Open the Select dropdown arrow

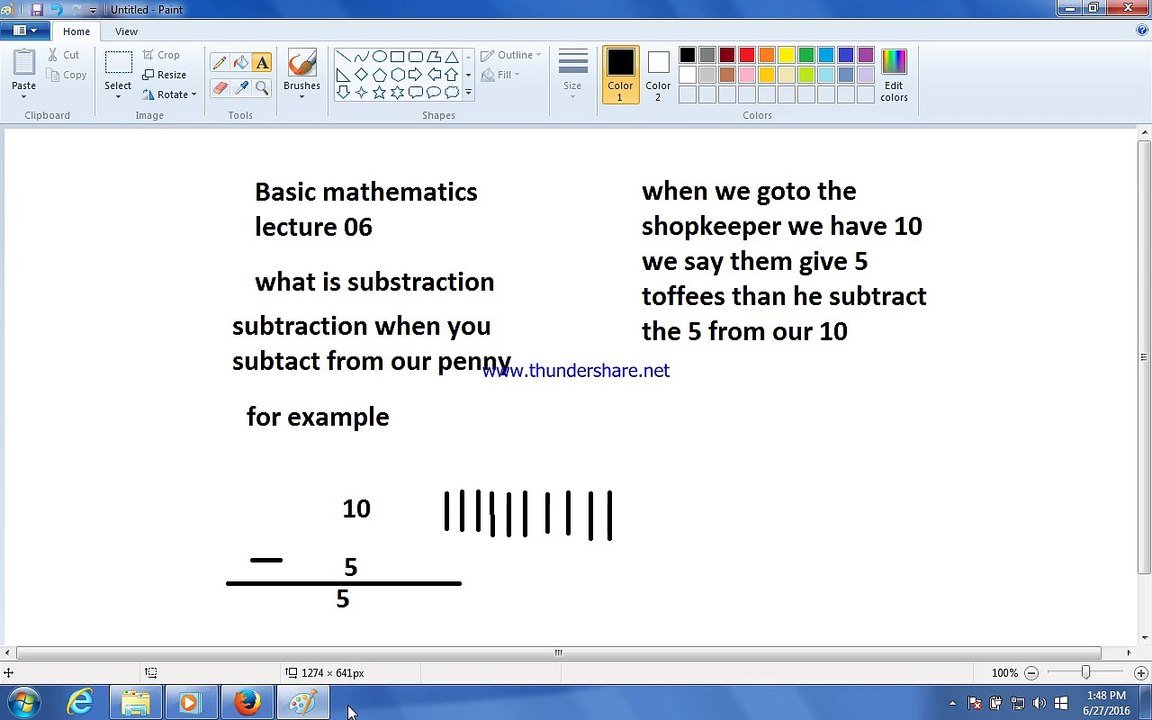[x=118, y=97]
